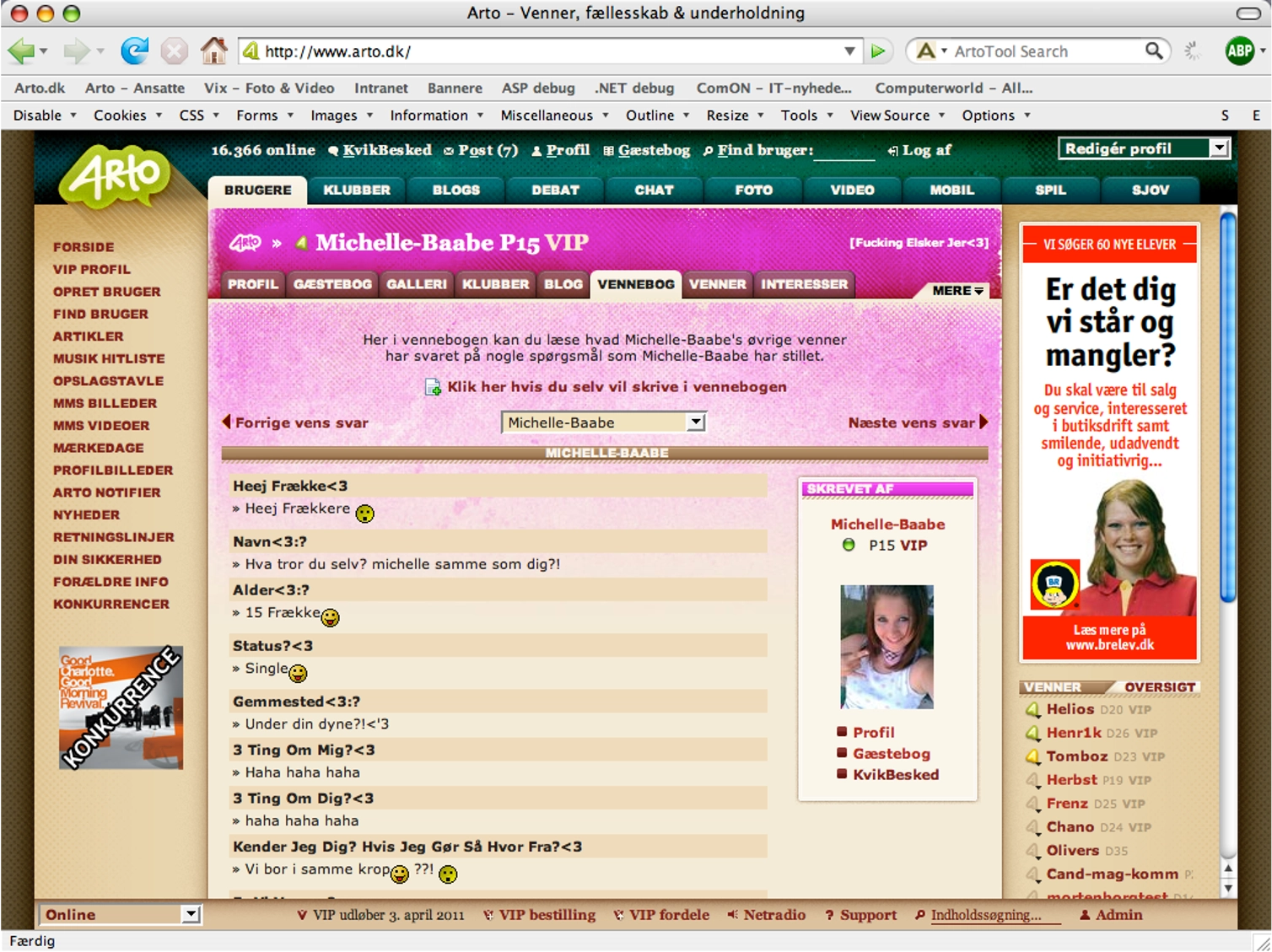Click VIP bestilling in the bottom bar

tap(547, 915)
